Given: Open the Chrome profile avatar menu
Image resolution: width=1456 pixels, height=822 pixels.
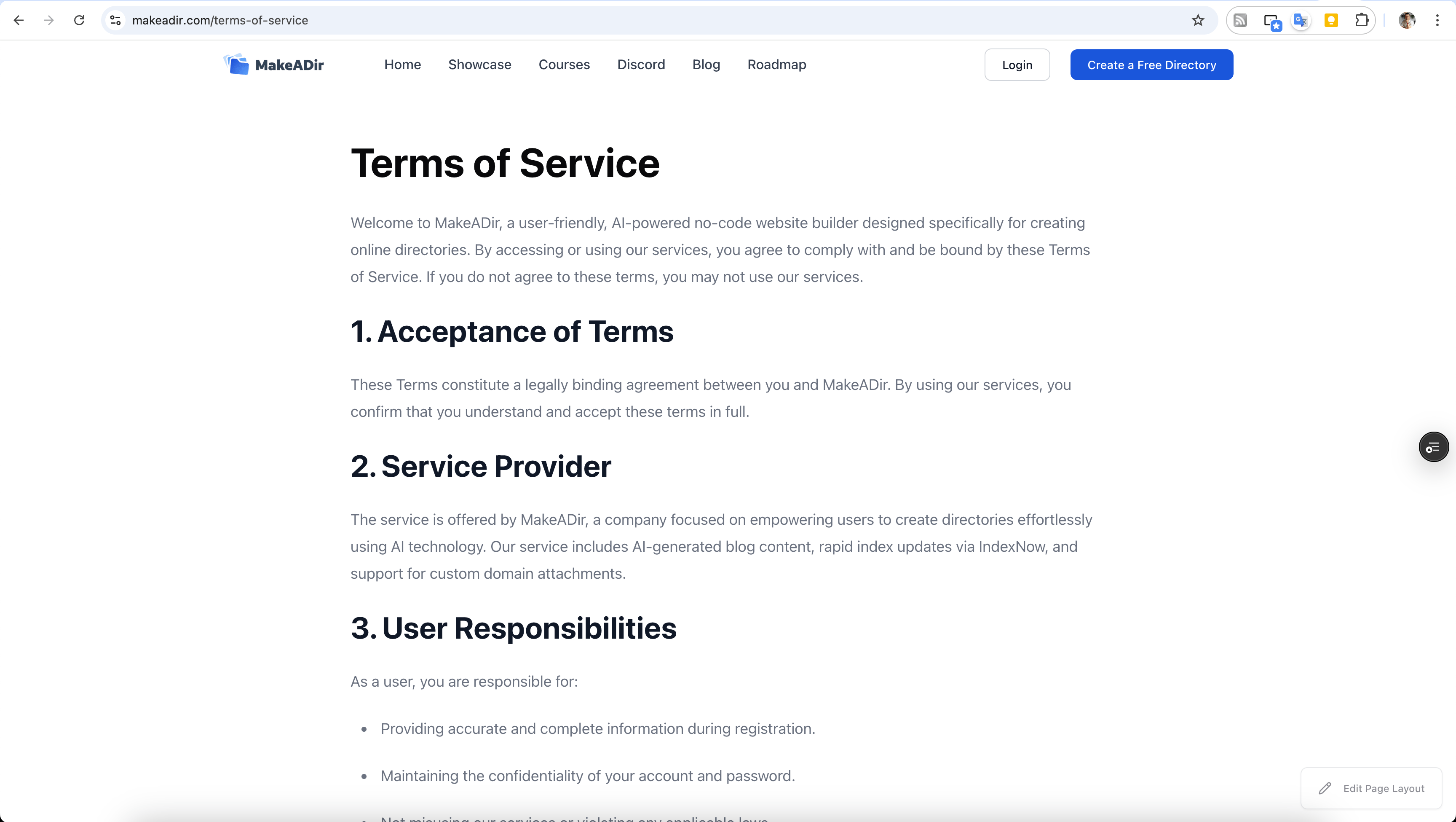Looking at the screenshot, I should (x=1407, y=20).
